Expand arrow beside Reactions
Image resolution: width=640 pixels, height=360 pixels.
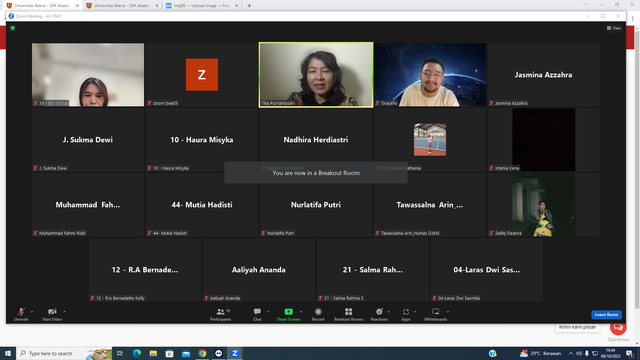389,312
